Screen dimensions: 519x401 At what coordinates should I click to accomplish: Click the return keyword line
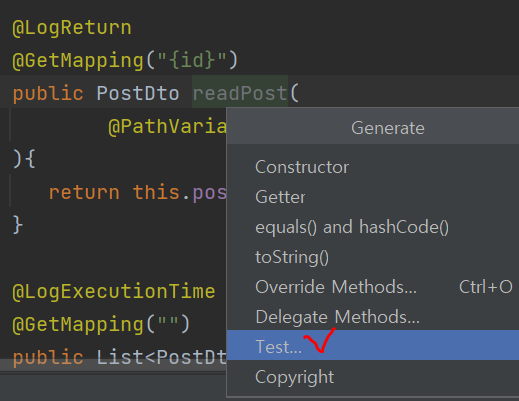[84, 192]
